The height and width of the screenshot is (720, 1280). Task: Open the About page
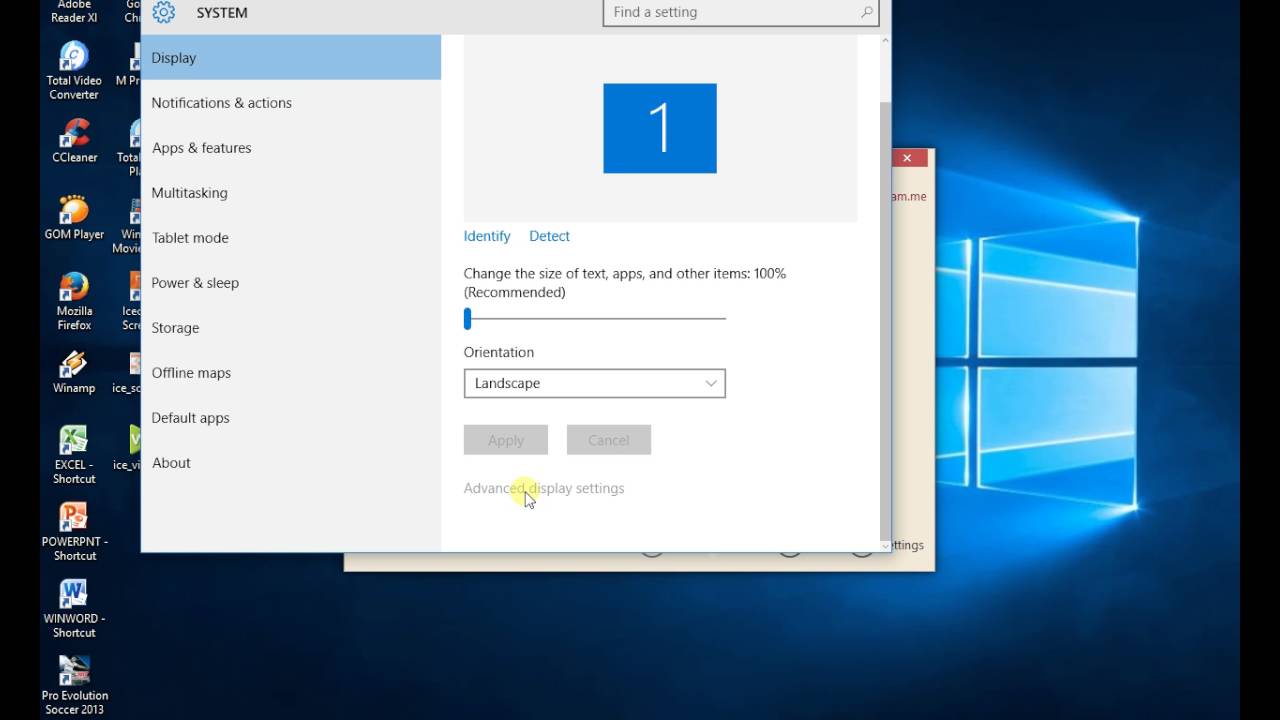pos(291,463)
